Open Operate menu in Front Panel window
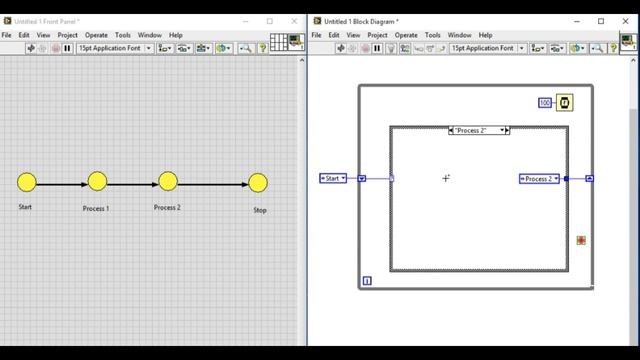 click(x=96, y=35)
